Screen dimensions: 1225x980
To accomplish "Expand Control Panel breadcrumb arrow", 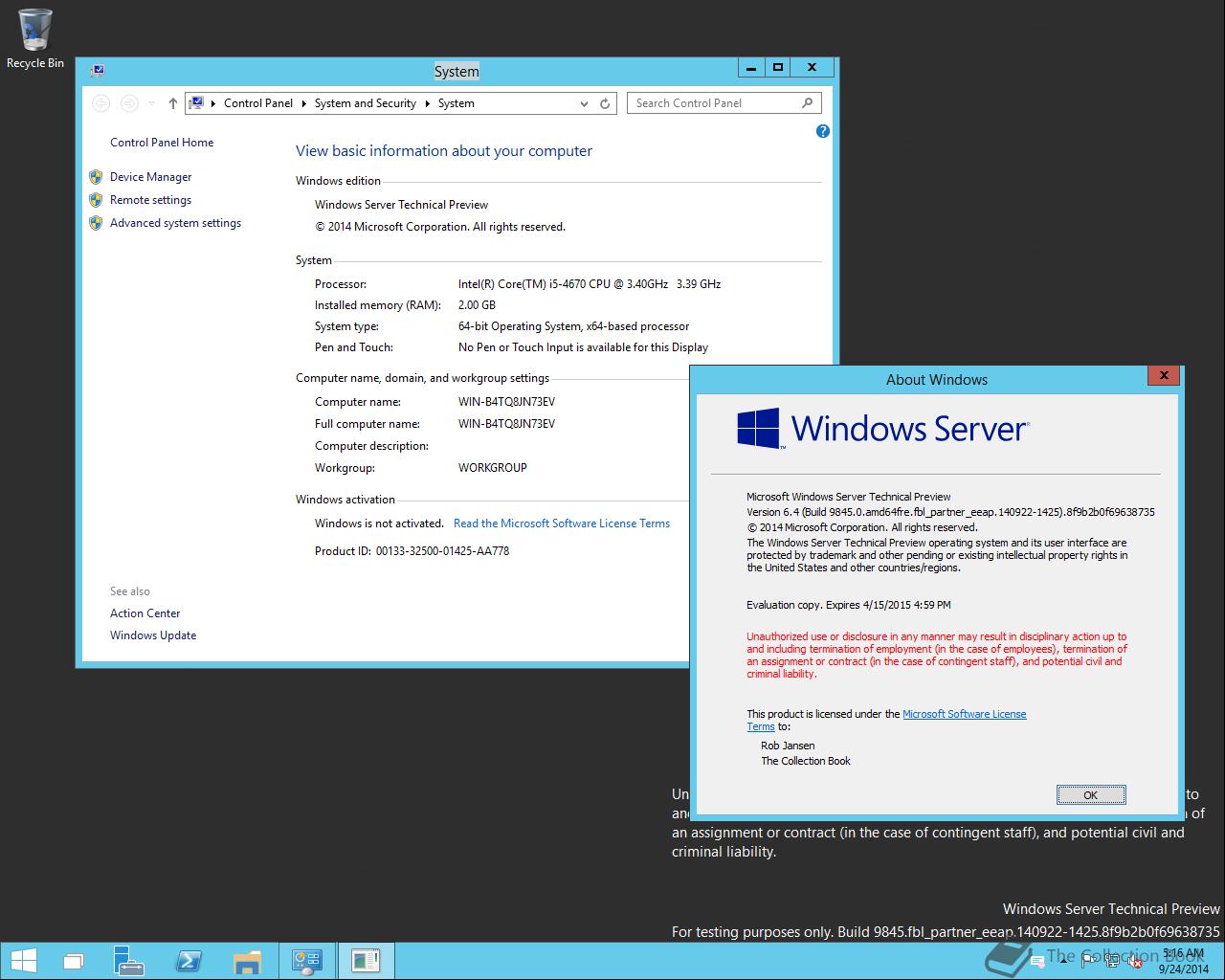I will coord(303,103).
